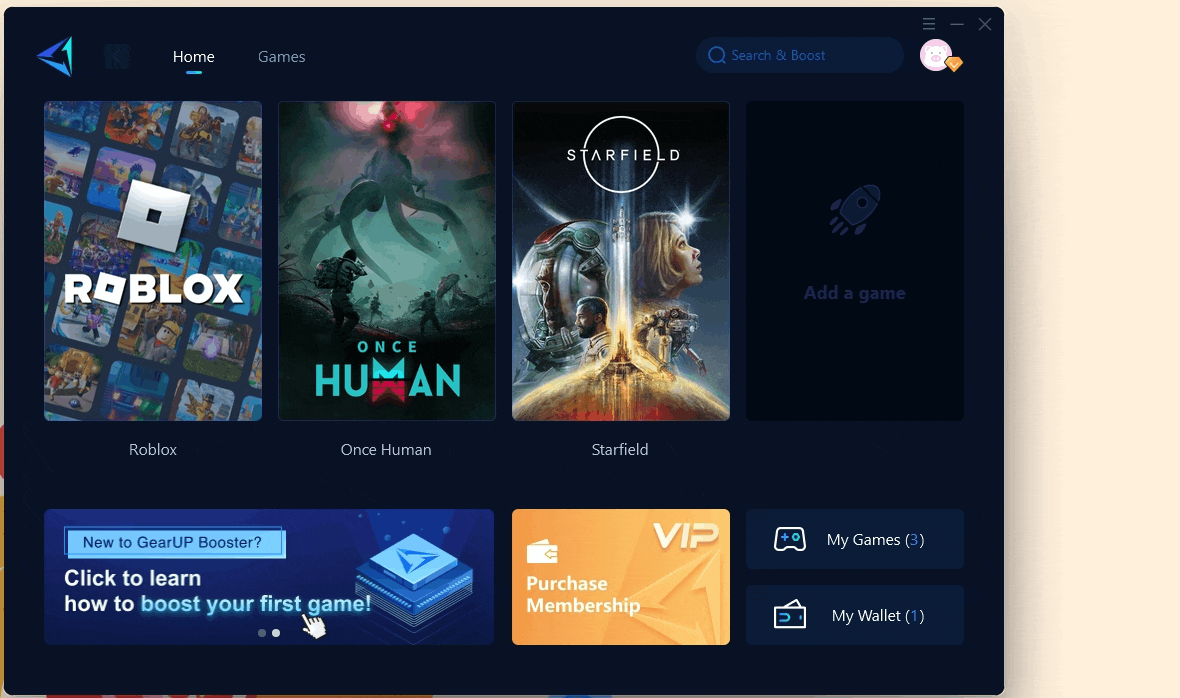Open My Games (3)
1180x698 pixels.
855,539
